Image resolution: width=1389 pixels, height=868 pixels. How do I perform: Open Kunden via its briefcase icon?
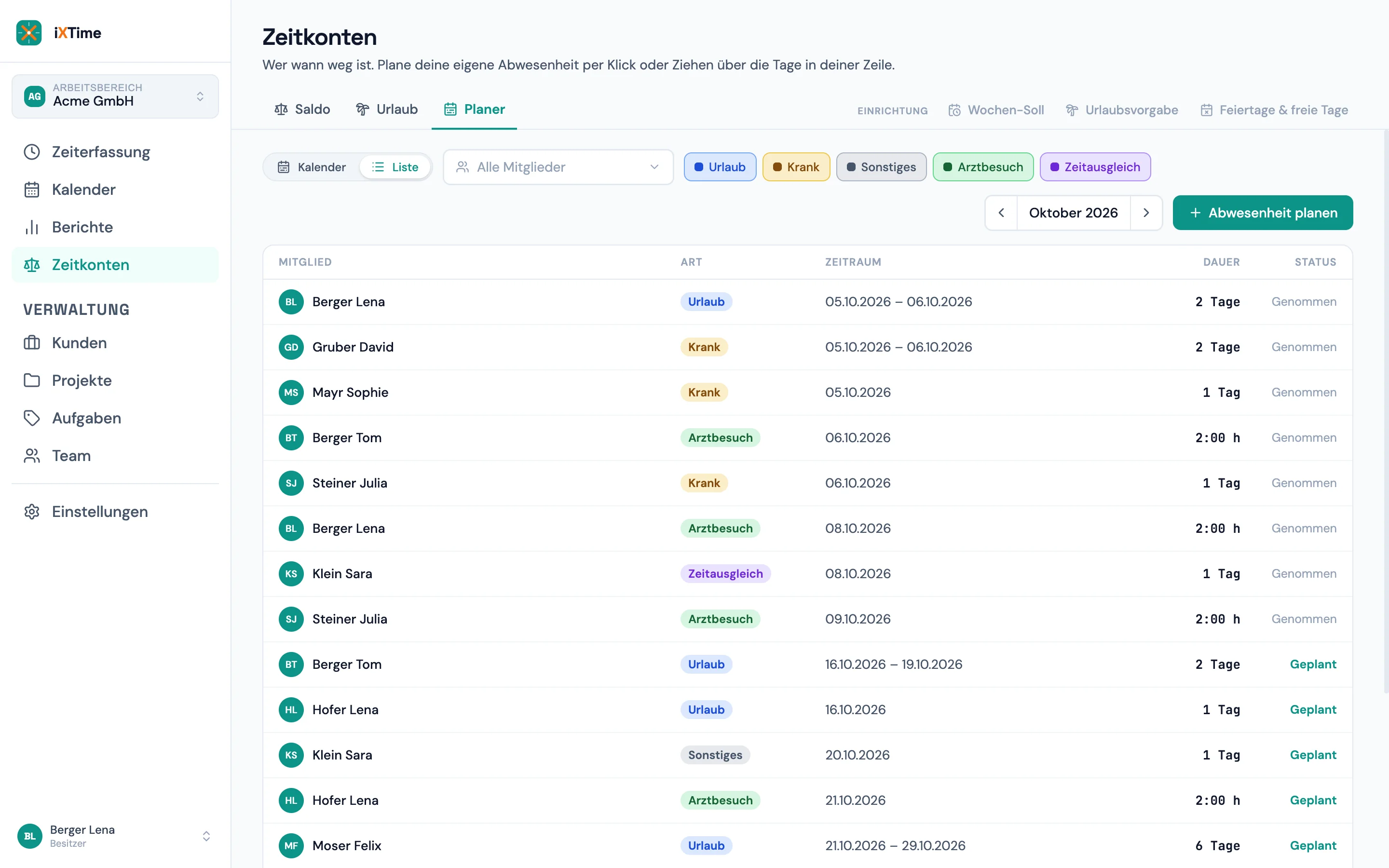31,343
